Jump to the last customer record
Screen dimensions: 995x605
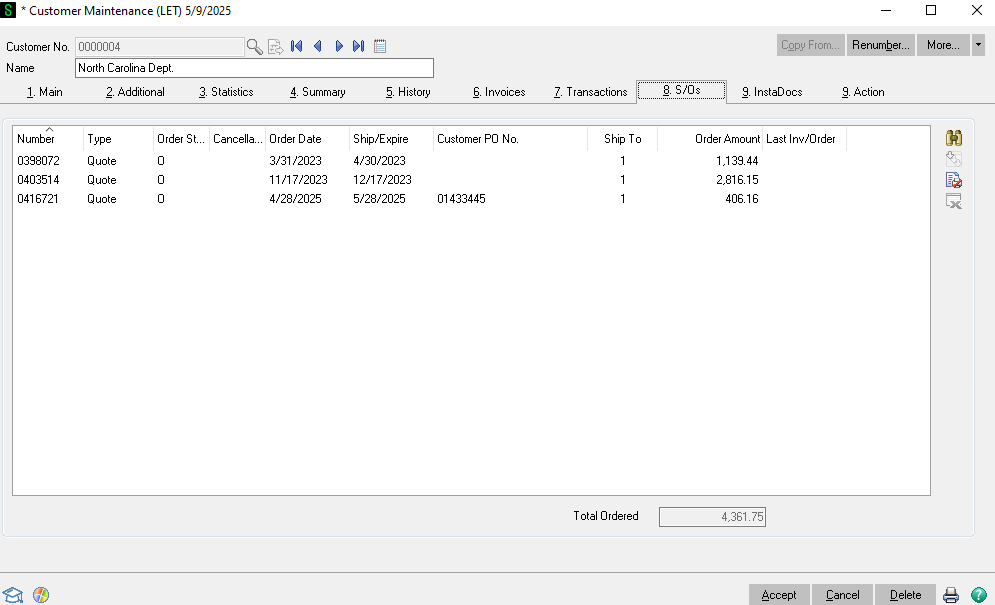pyautogui.click(x=359, y=46)
